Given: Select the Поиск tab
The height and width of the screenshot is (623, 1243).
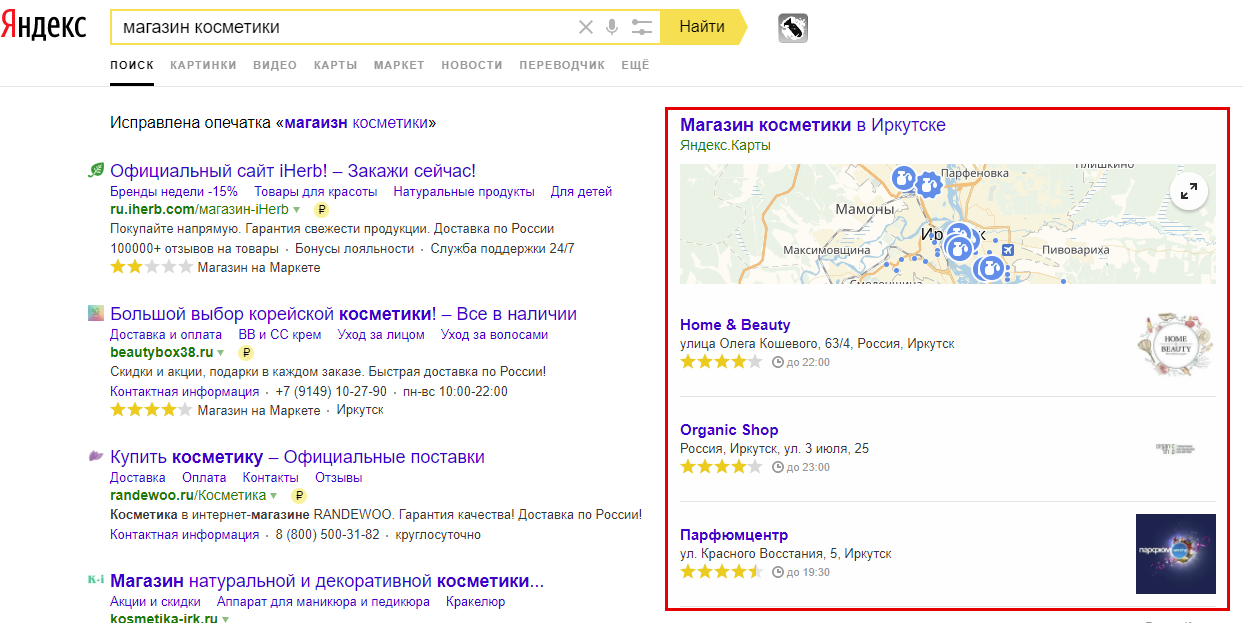Looking at the screenshot, I should click(132, 65).
